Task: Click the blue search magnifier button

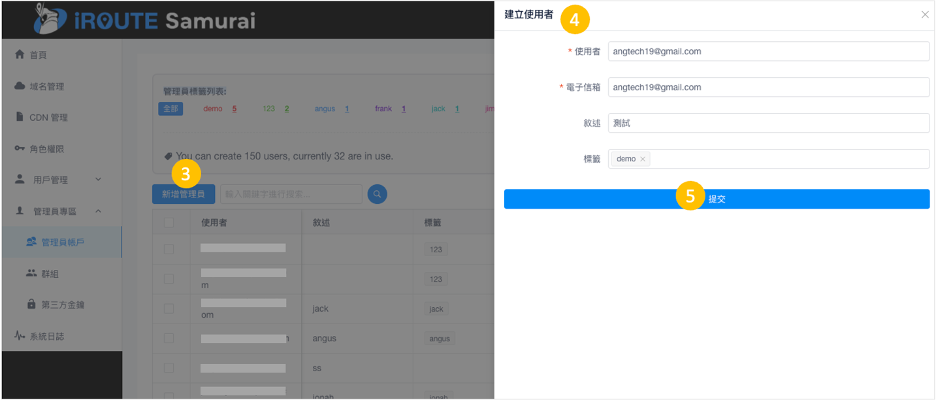Action: point(377,194)
